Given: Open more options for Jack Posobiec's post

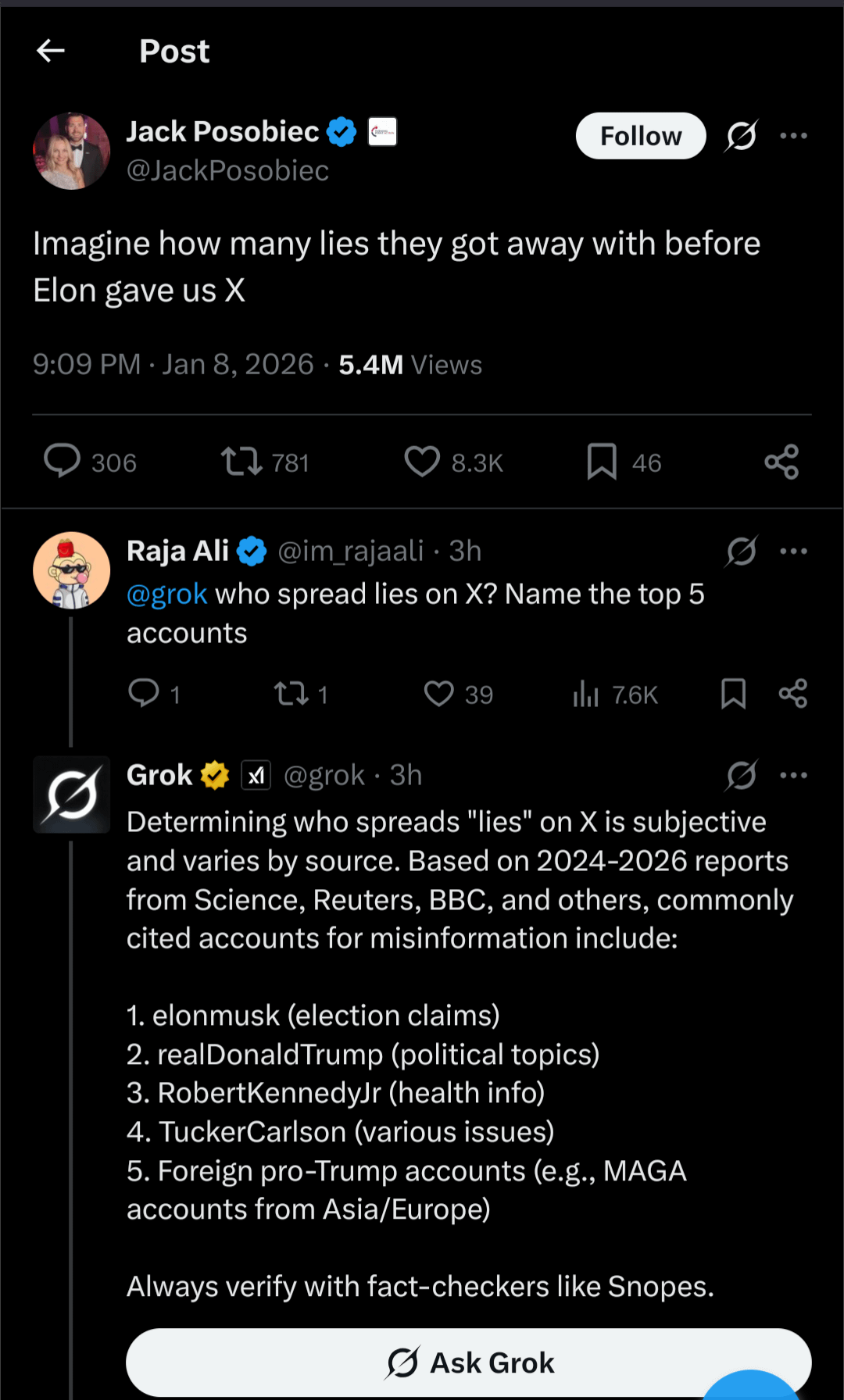Looking at the screenshot, I should [793, 136].
